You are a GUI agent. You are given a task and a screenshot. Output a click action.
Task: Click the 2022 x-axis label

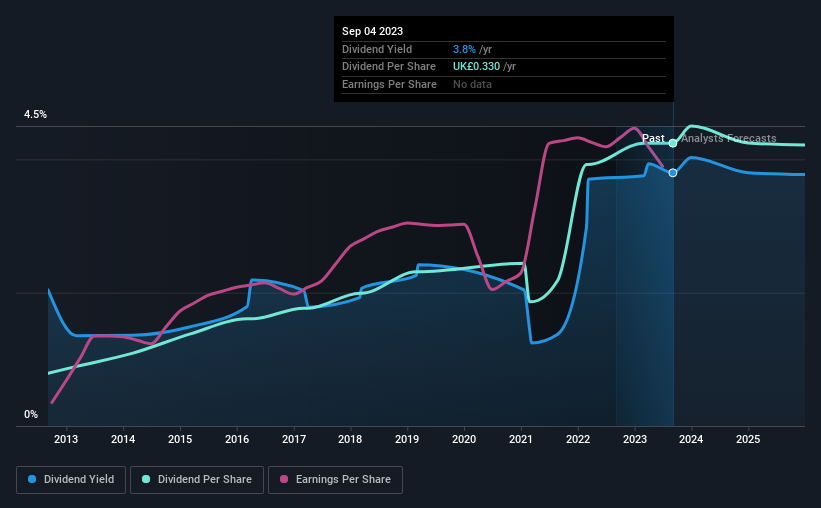point(578,439)
